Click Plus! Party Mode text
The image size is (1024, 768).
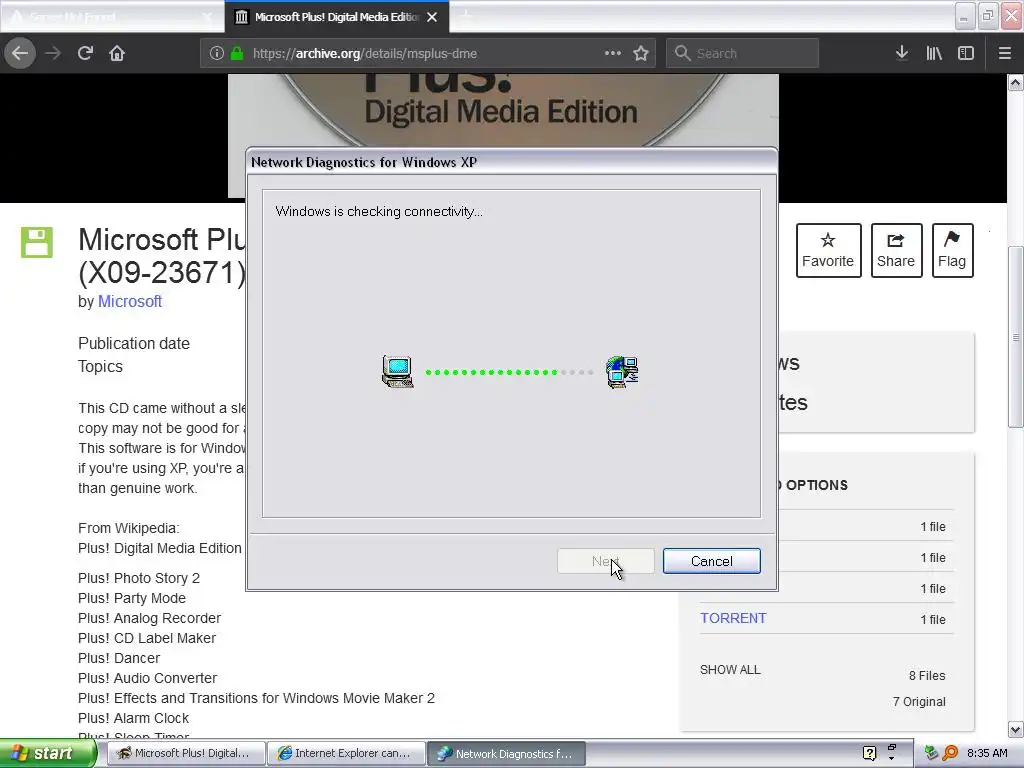pyautogui.click(x=132, y=598)
